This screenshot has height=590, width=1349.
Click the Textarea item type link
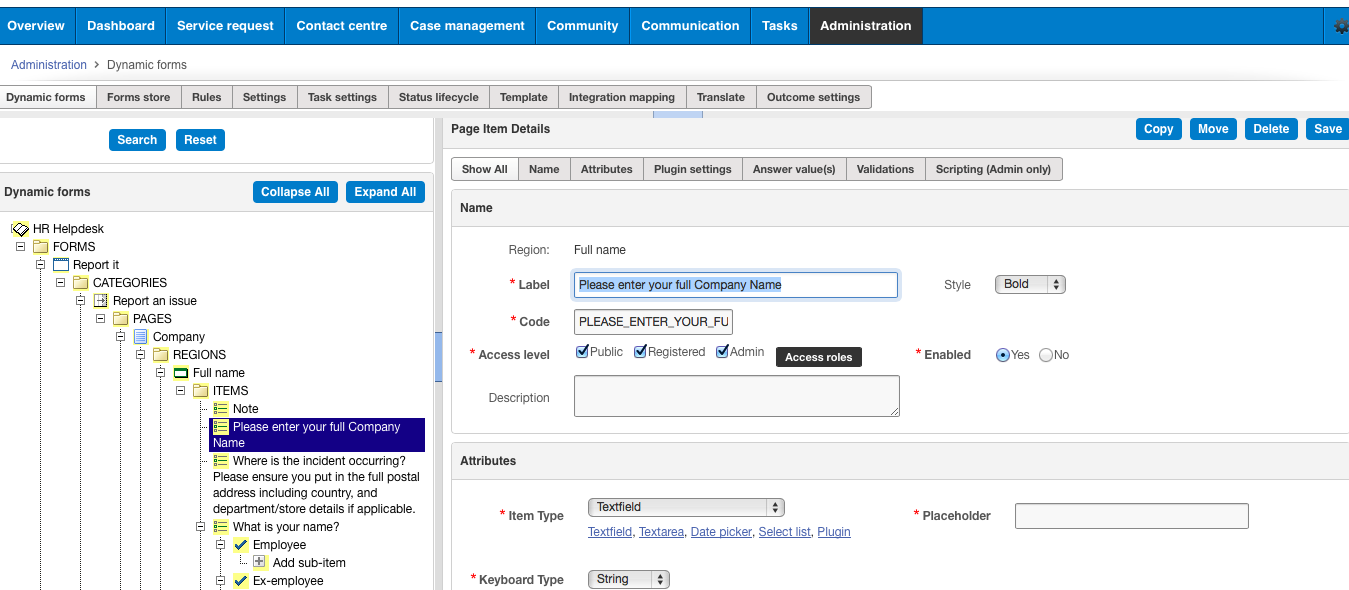(x=661, y=532)
